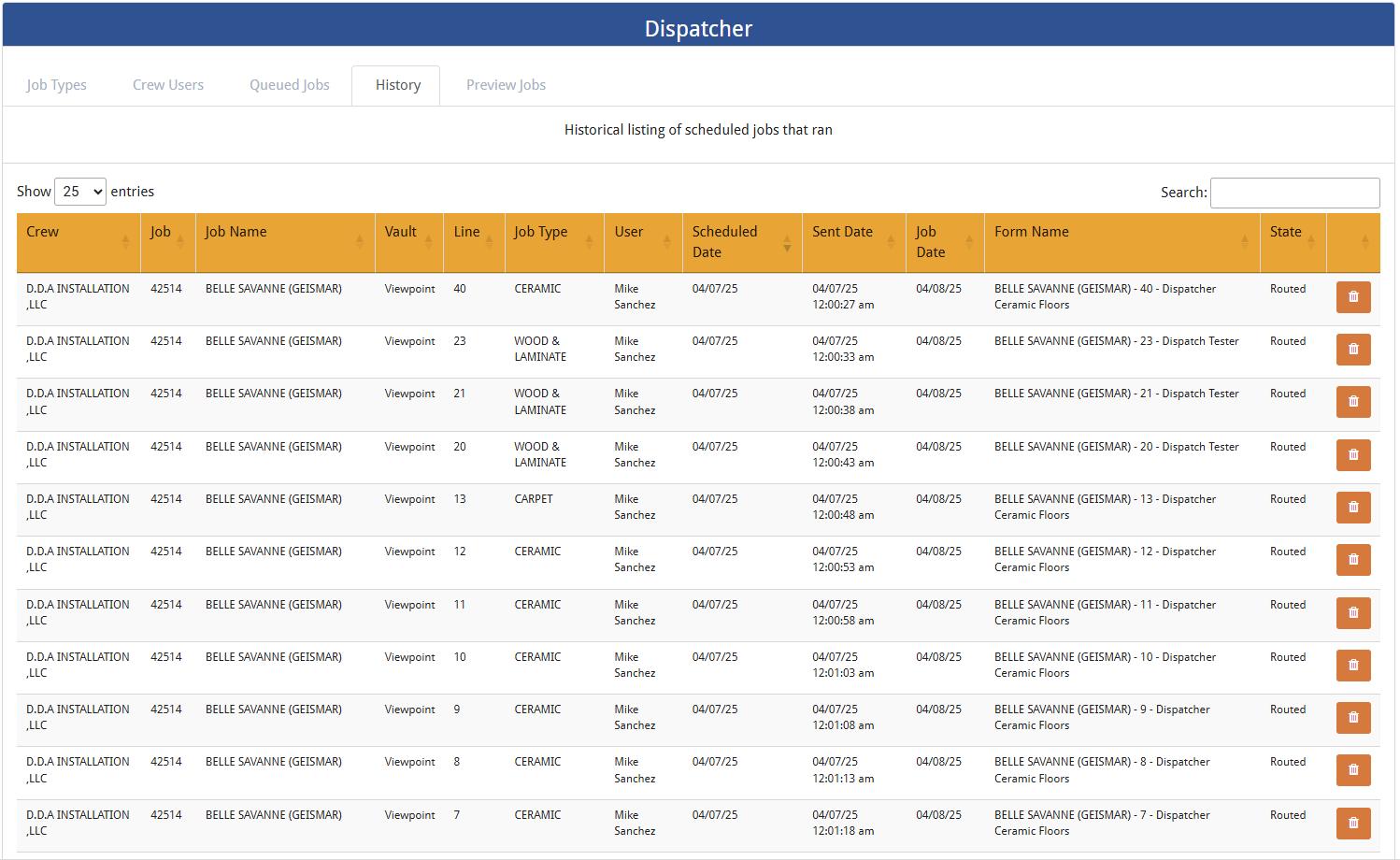Viewport: 1400px width, 860px height.
Task: Delete the history row for line 40
Action: (1353, 296)
